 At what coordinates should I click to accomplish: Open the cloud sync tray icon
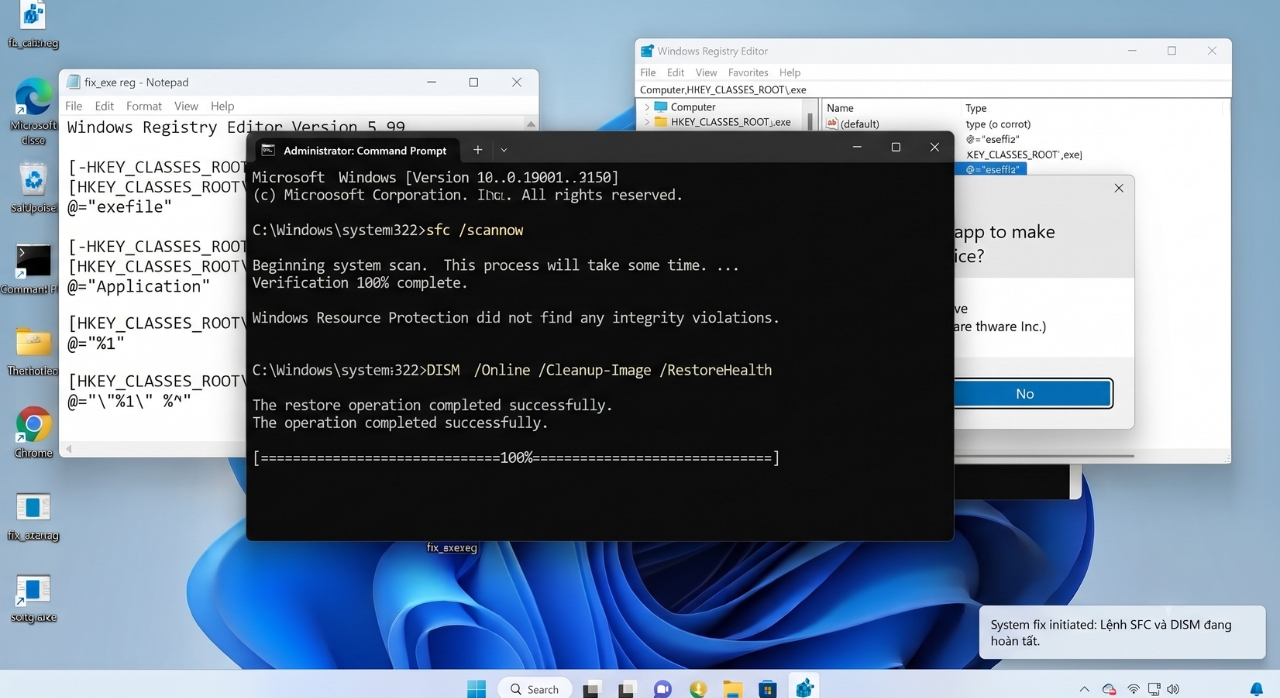pos(1109,689)
